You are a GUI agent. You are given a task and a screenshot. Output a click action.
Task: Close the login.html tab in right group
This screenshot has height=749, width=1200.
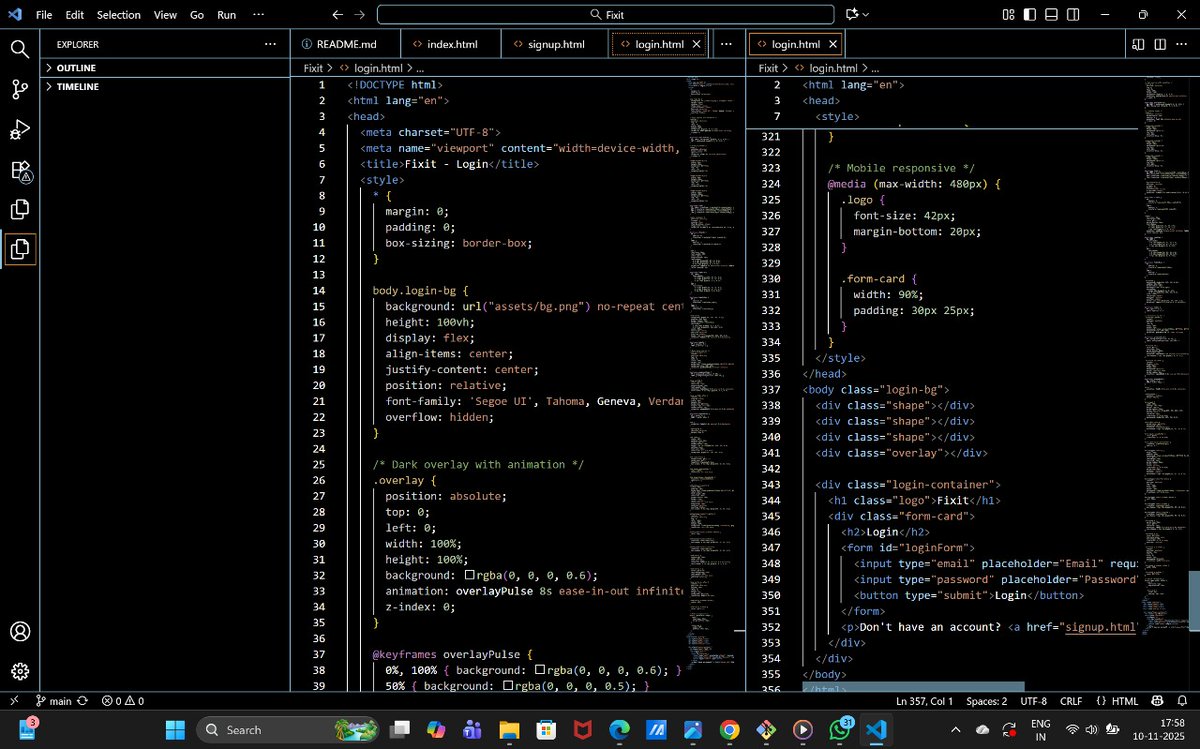click(x=833, y=44)
